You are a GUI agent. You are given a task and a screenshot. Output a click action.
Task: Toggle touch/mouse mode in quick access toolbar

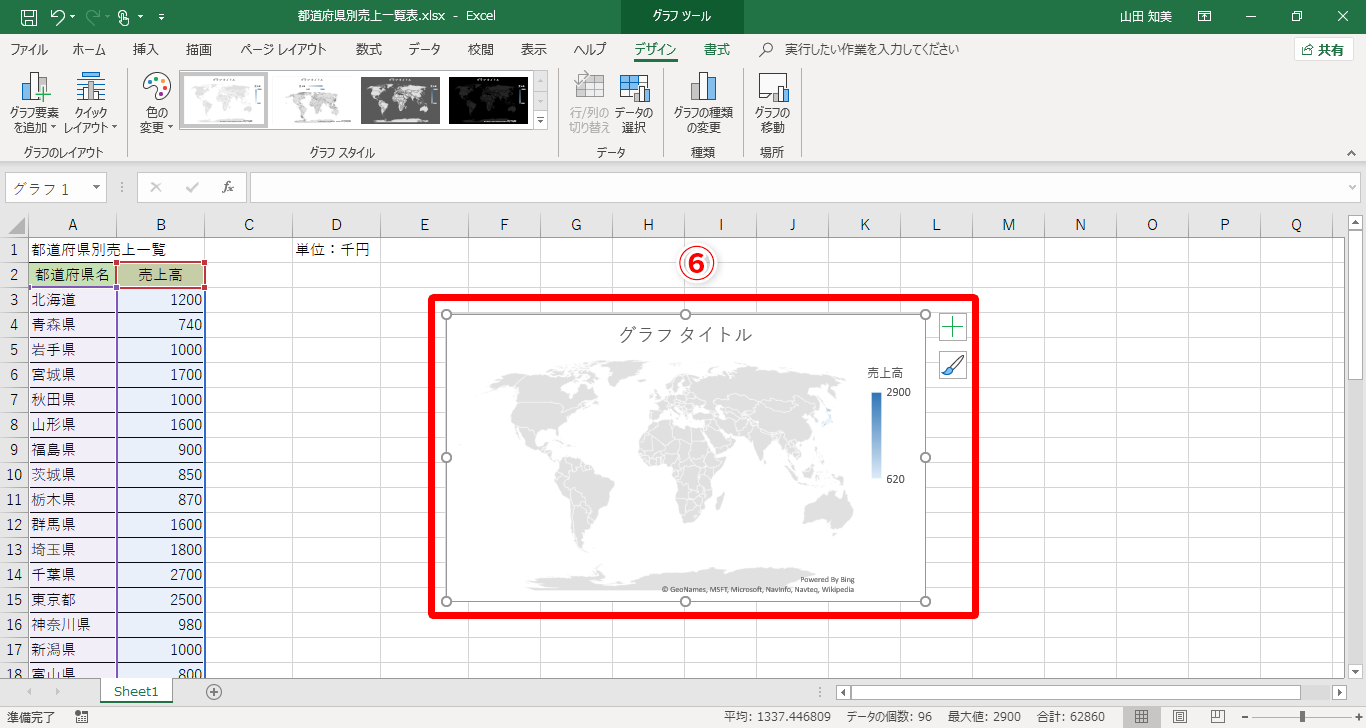click(x=123, y=17)
